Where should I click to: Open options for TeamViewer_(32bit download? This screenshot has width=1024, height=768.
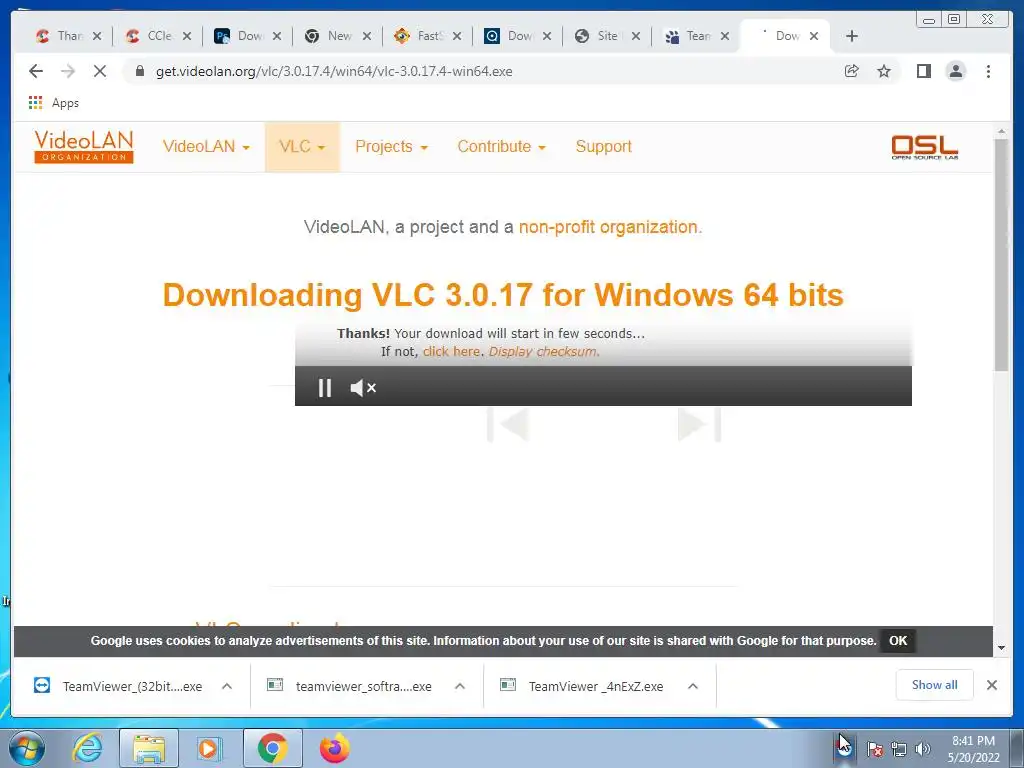(227, 686)
